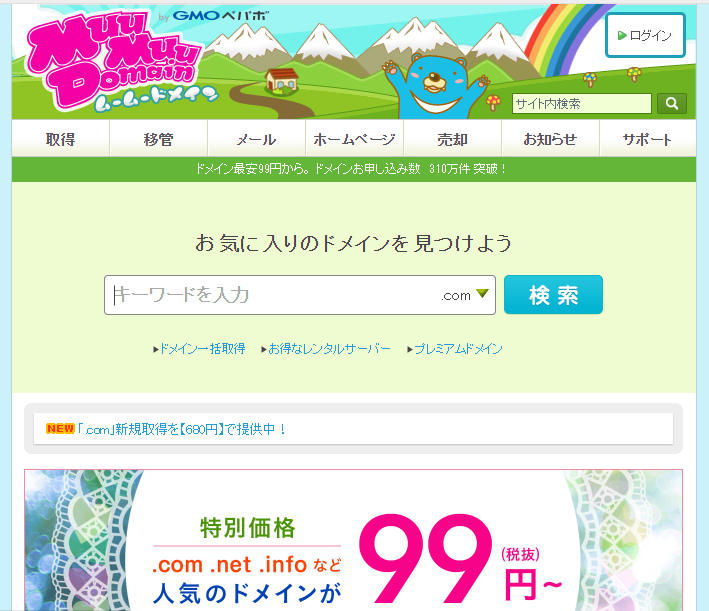Open the お知らせ menu
This screenshot has height=611, width=709.
click(x=550, y=139)
